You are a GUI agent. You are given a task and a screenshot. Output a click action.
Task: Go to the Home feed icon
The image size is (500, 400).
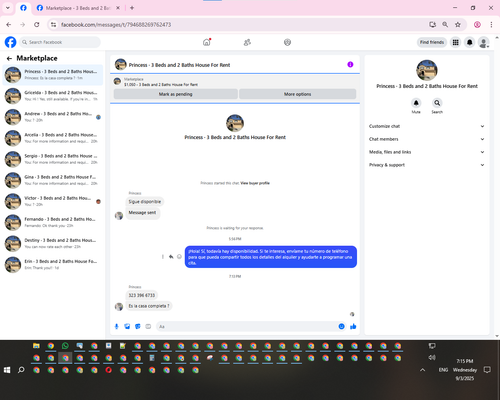pyautogui.click(x=207, y=42)
